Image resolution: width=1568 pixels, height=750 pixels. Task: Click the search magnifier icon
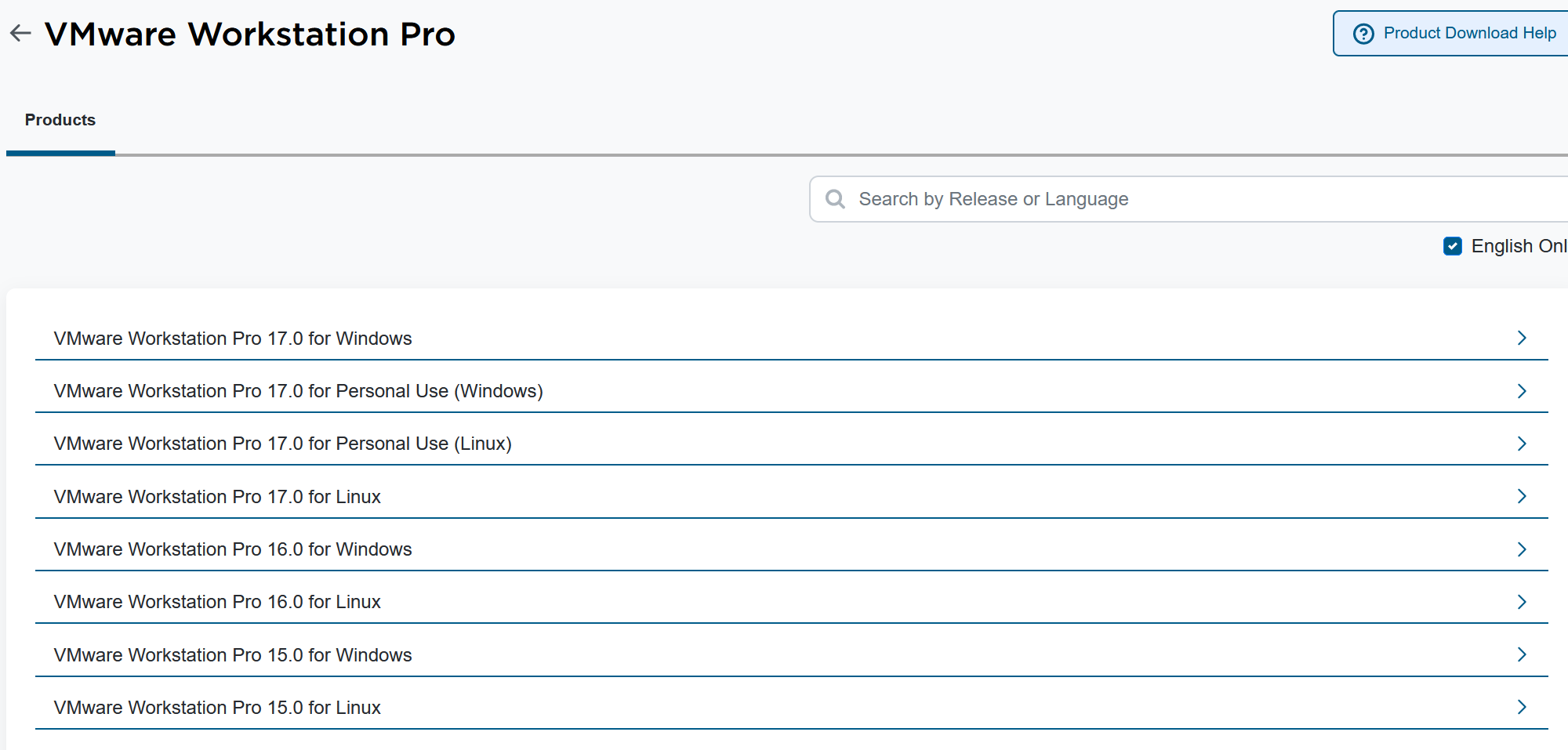835,199
